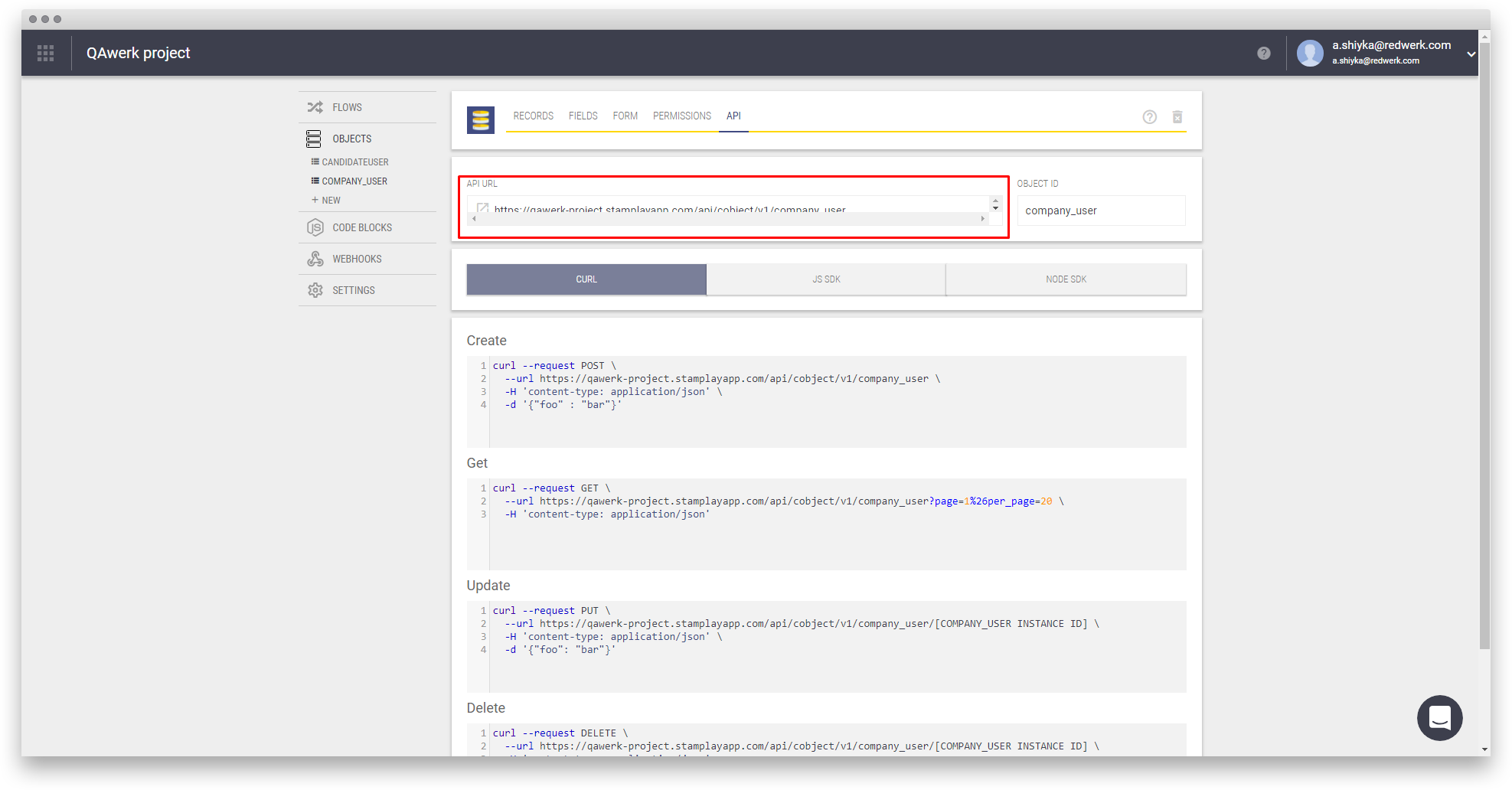
Task: Open the chat support widget
Action: point(1439,717)
